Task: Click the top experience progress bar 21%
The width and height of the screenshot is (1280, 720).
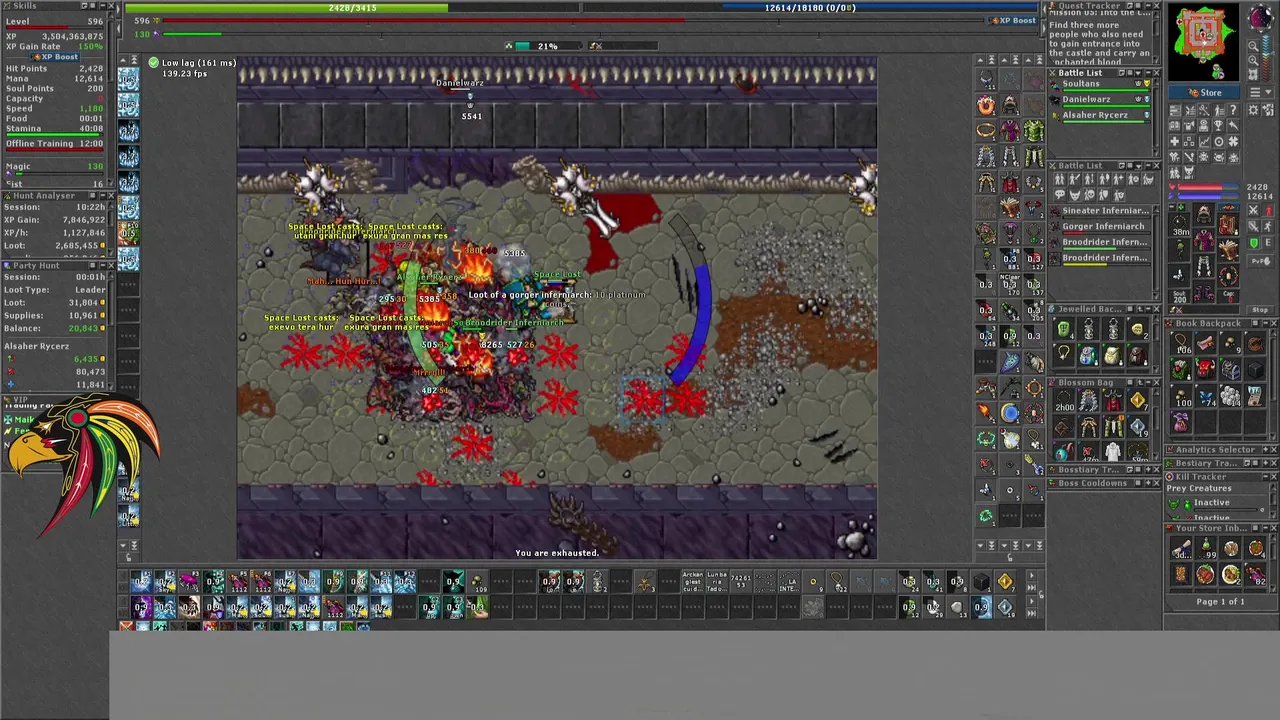Action: (x=548, y=46)
